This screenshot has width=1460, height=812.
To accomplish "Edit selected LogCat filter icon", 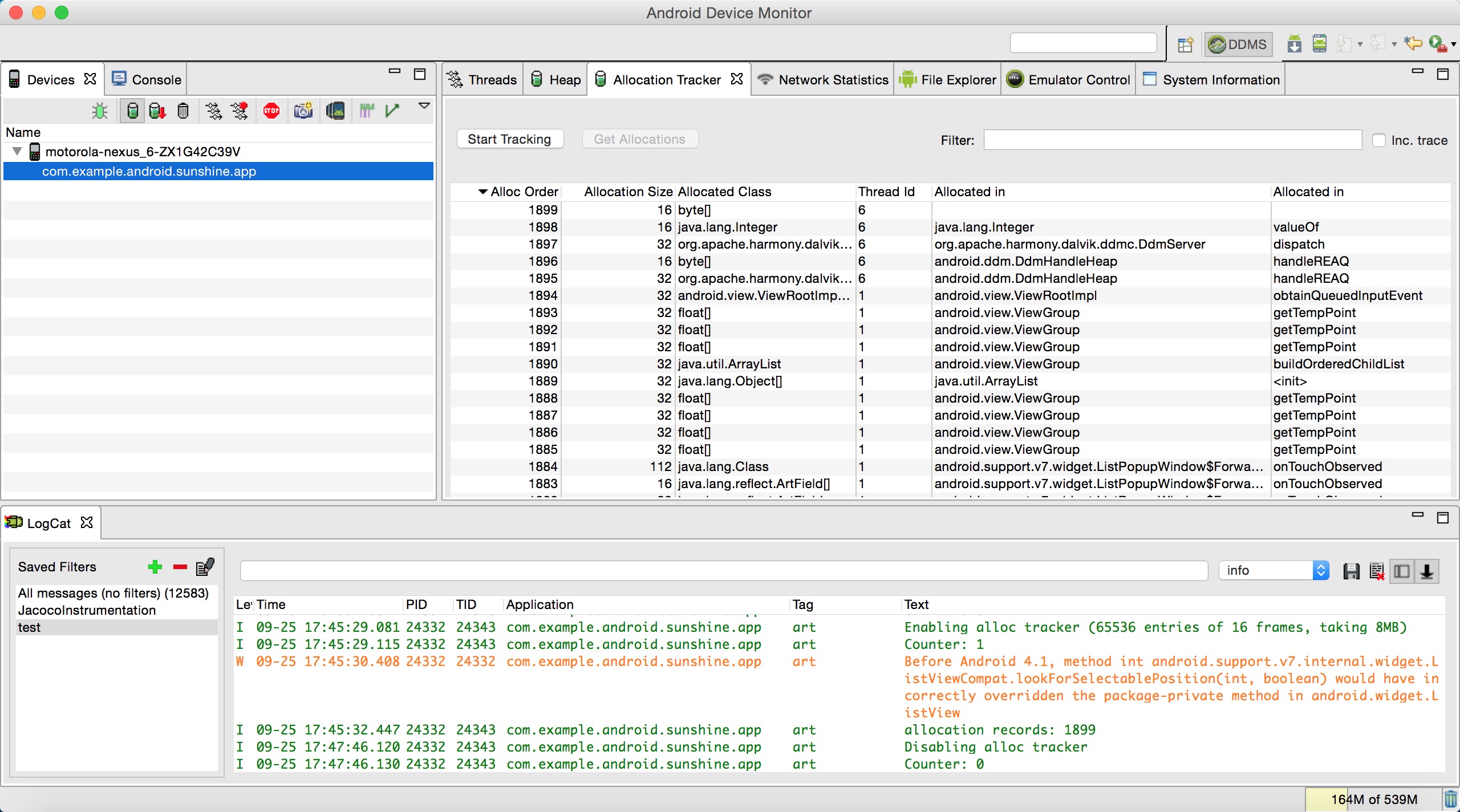I will pos(205,566).
